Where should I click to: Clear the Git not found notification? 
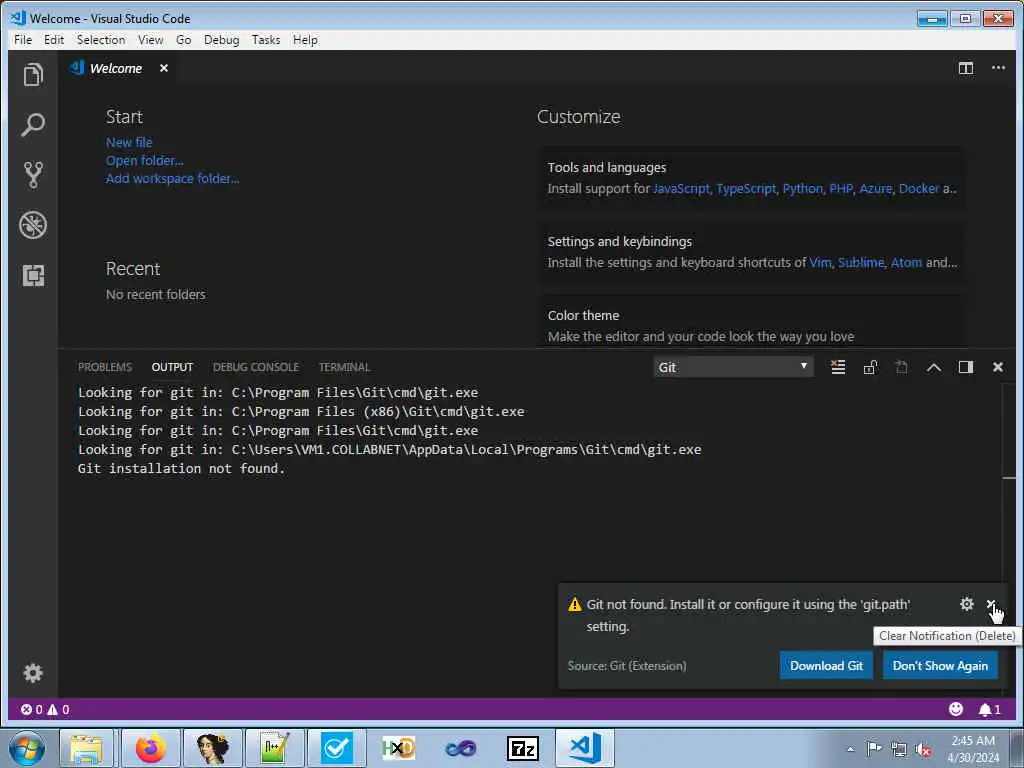[x=991, y=604]
